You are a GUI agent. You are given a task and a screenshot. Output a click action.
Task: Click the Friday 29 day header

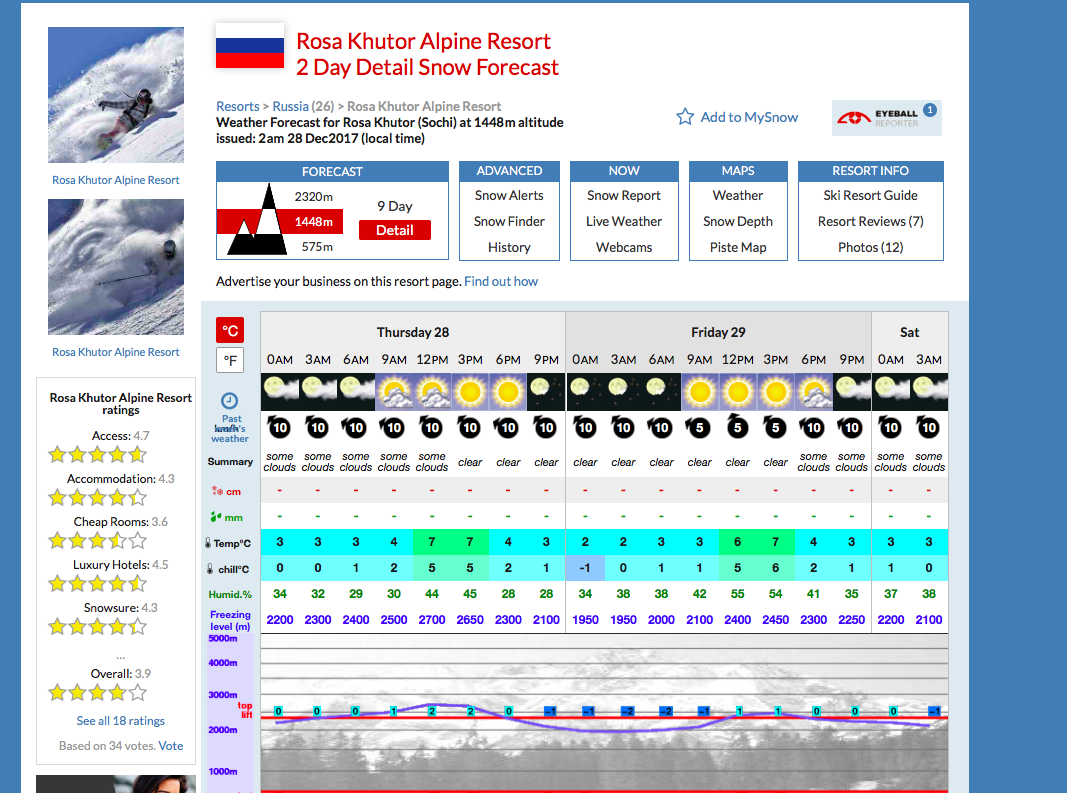tap(719, 332)
